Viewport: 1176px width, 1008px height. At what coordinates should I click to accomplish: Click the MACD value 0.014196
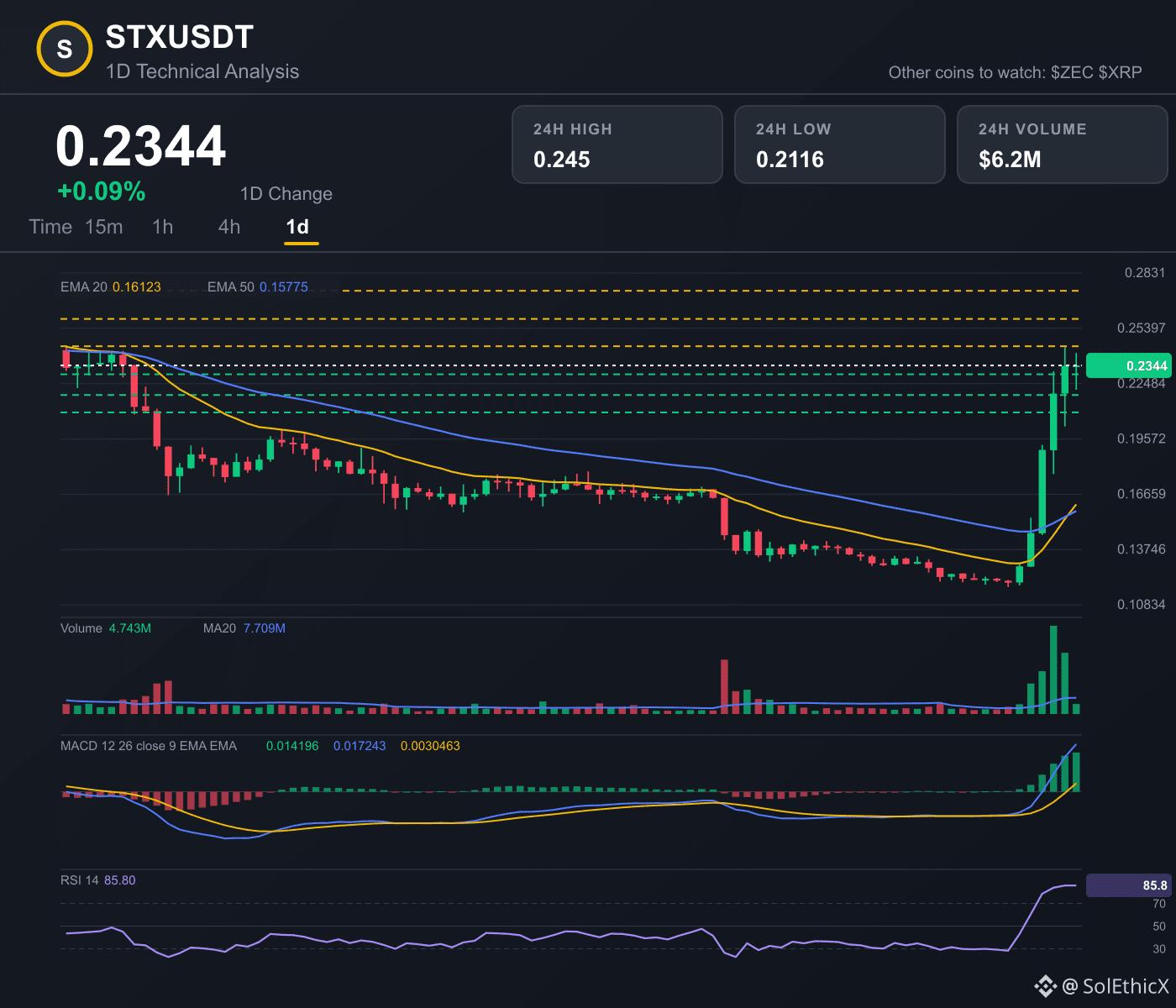292,746
